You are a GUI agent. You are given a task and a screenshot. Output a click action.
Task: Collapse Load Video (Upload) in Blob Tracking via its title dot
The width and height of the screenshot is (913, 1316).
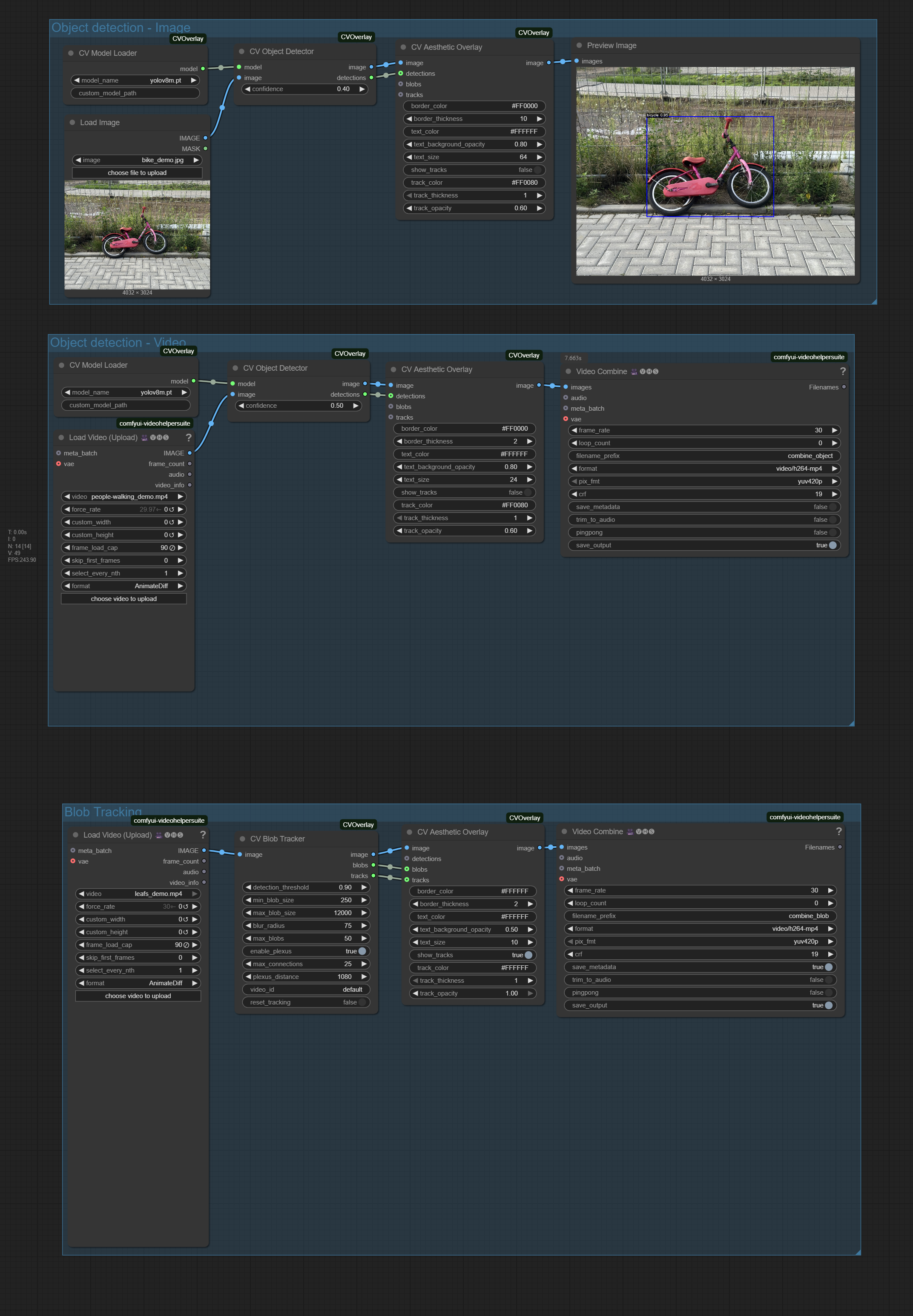[75, 835]
